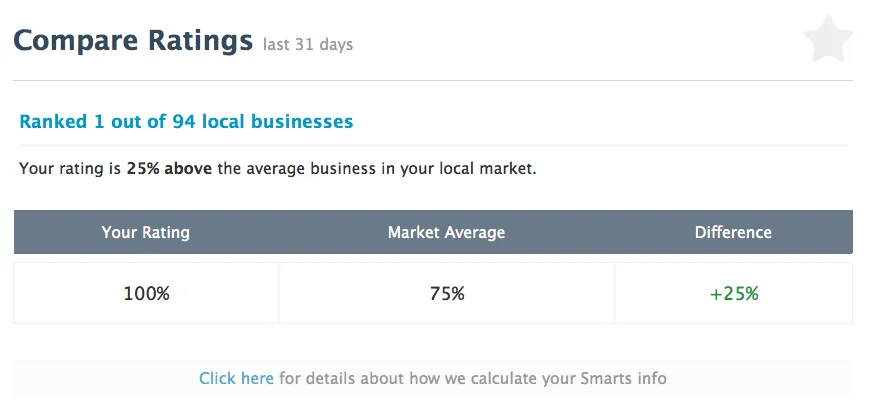The height and width of the screenshot is (419, 871).
Task: Click the bold "25% above" text
Action: (x=169, y=169)
